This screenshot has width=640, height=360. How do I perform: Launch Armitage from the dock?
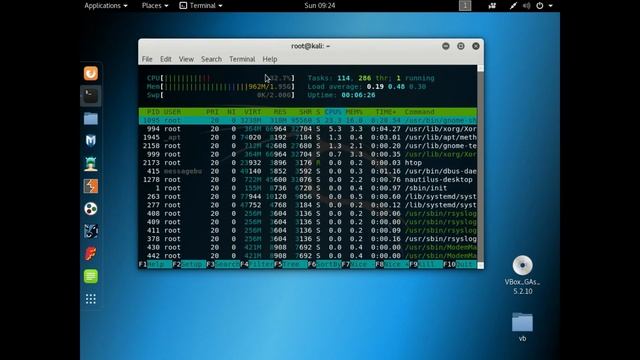91,164
